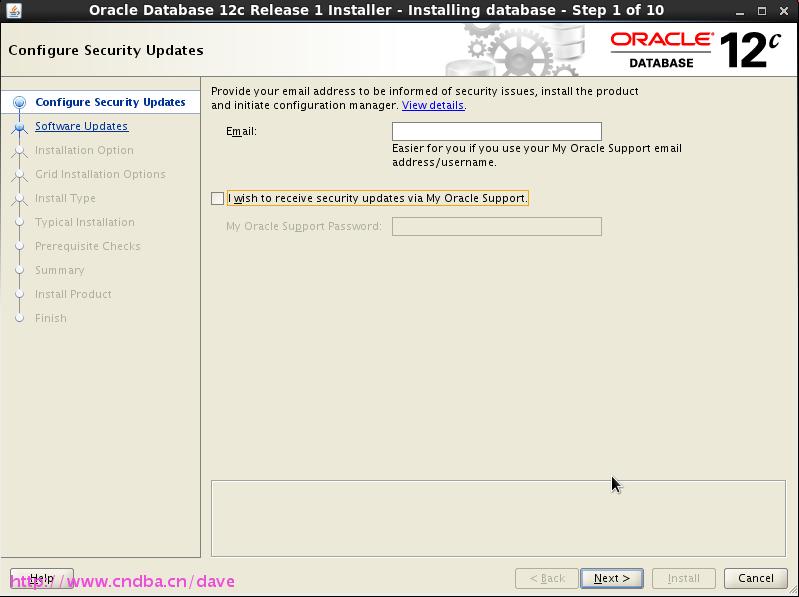Click the Prerequisite Checks step

[88, 246]
